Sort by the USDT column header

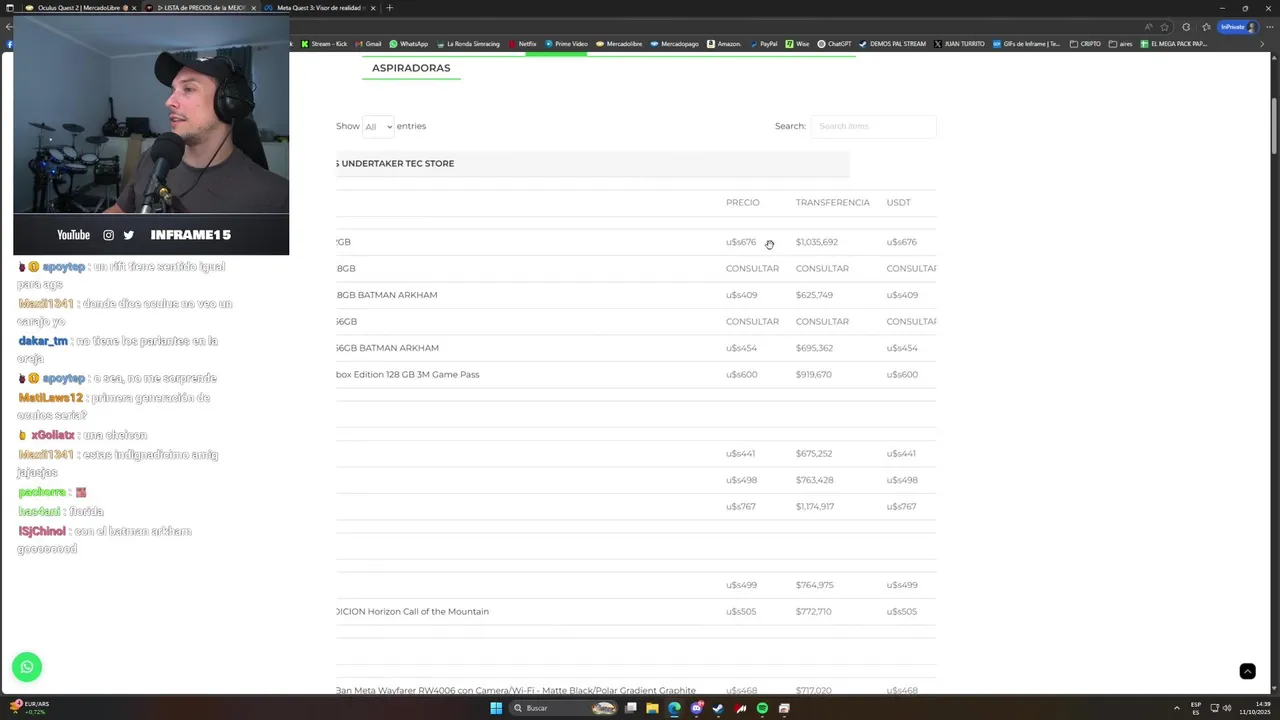pos(898,202)
